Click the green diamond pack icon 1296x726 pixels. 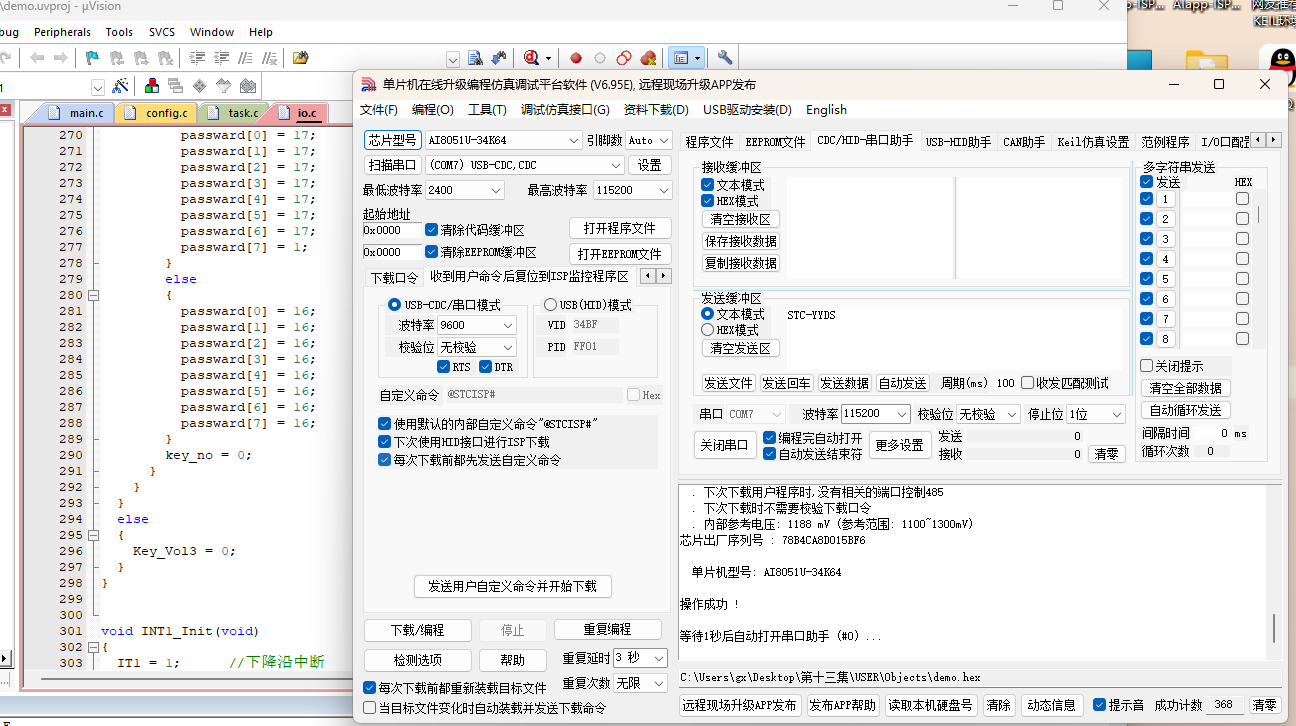pyautogui.click(x=199, y=86)
